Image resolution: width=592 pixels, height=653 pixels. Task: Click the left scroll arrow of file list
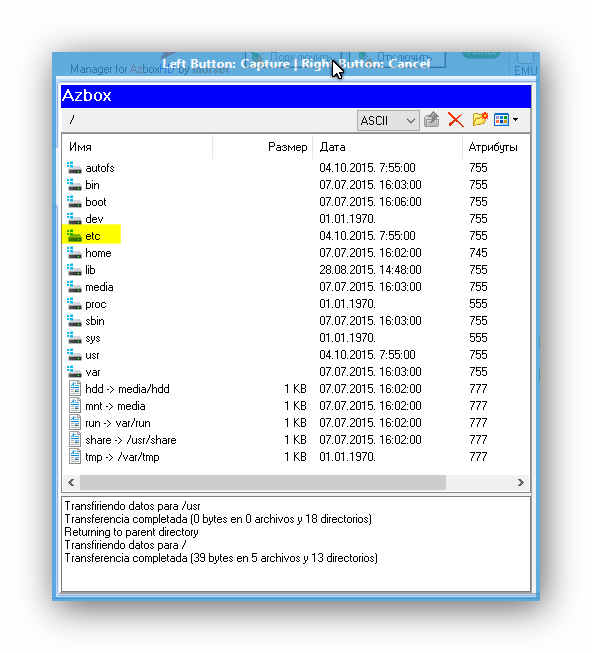pyautogui.click(x=71, y=482)
